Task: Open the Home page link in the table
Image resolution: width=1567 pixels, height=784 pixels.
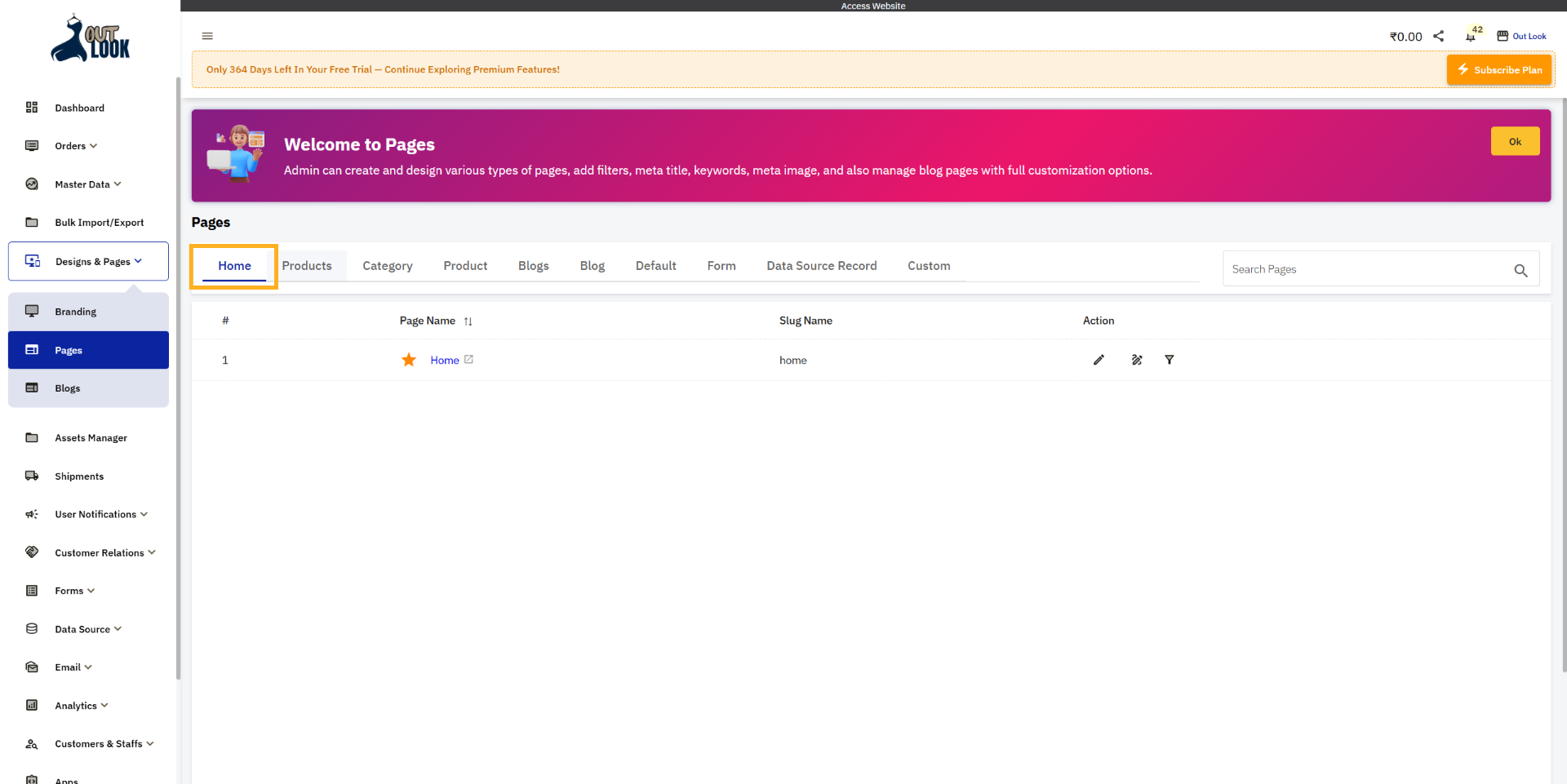Action: (444, 359)
